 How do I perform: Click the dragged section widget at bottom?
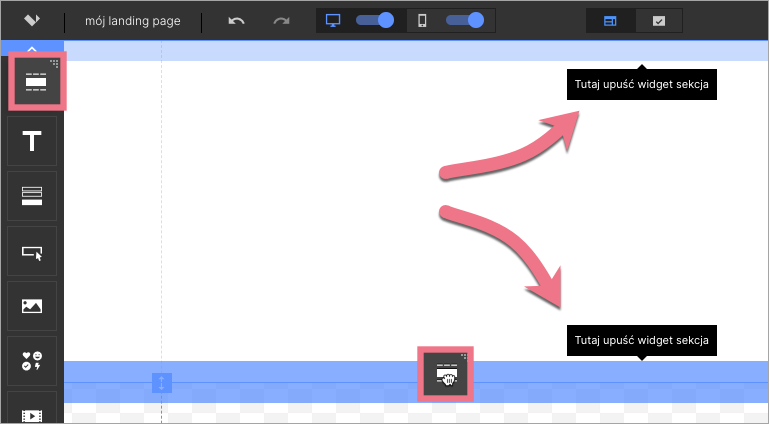444,373
